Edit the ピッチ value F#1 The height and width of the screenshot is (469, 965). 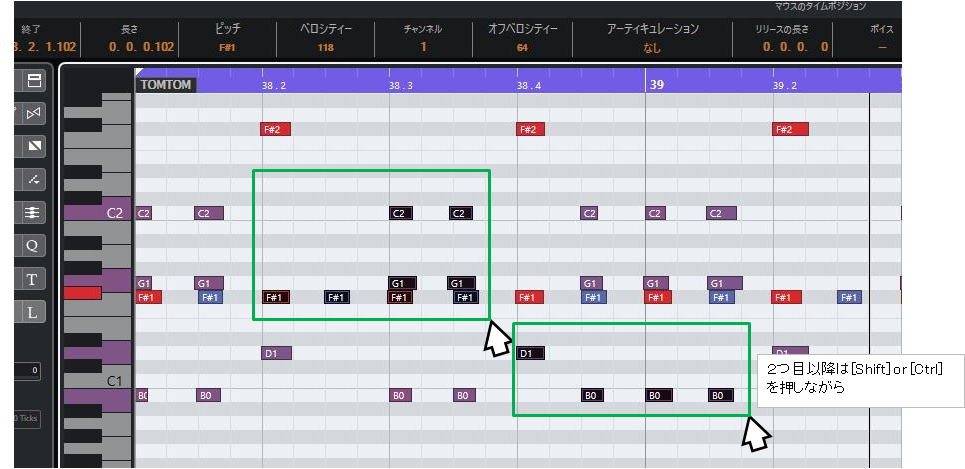tap(226, 47)
